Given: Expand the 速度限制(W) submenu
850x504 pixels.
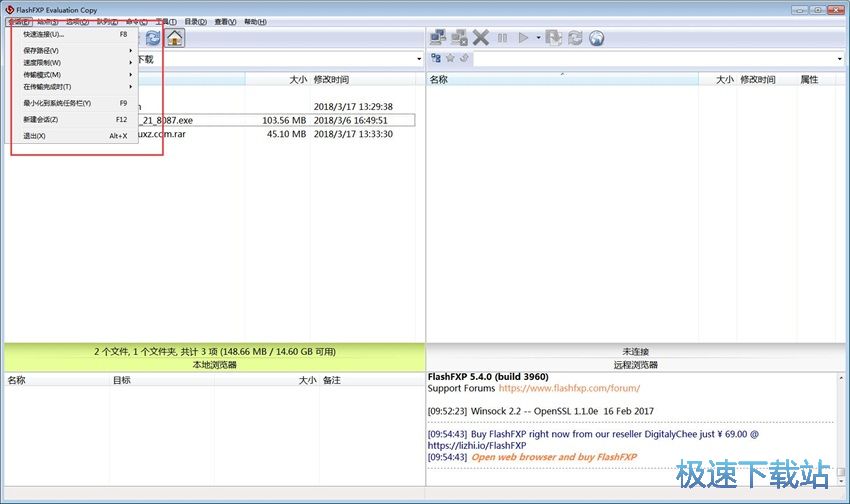Looking at the screenshot, I should [x=72, y=62].
